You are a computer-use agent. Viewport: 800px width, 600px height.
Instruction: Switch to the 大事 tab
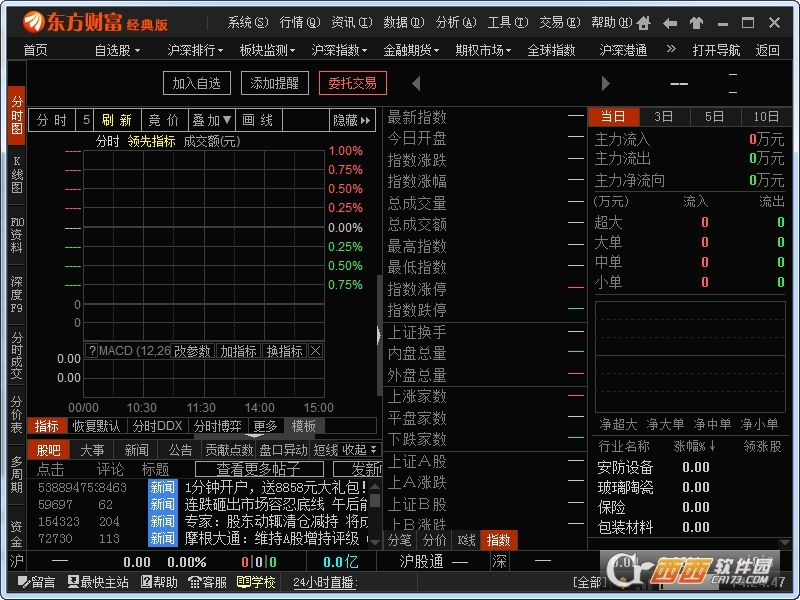pyautogui.click(x=92, y=450)
